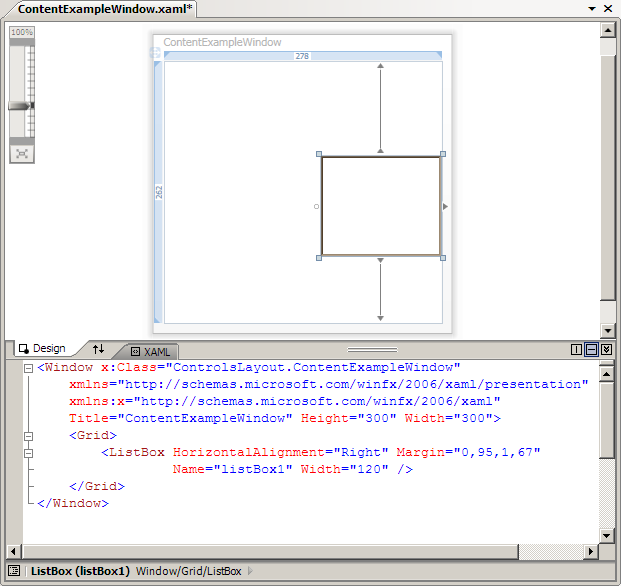Click XAML editor scroll down arrow
This screenshot has height=586, width=621.
pyautogui.click(x=606, y=536)
